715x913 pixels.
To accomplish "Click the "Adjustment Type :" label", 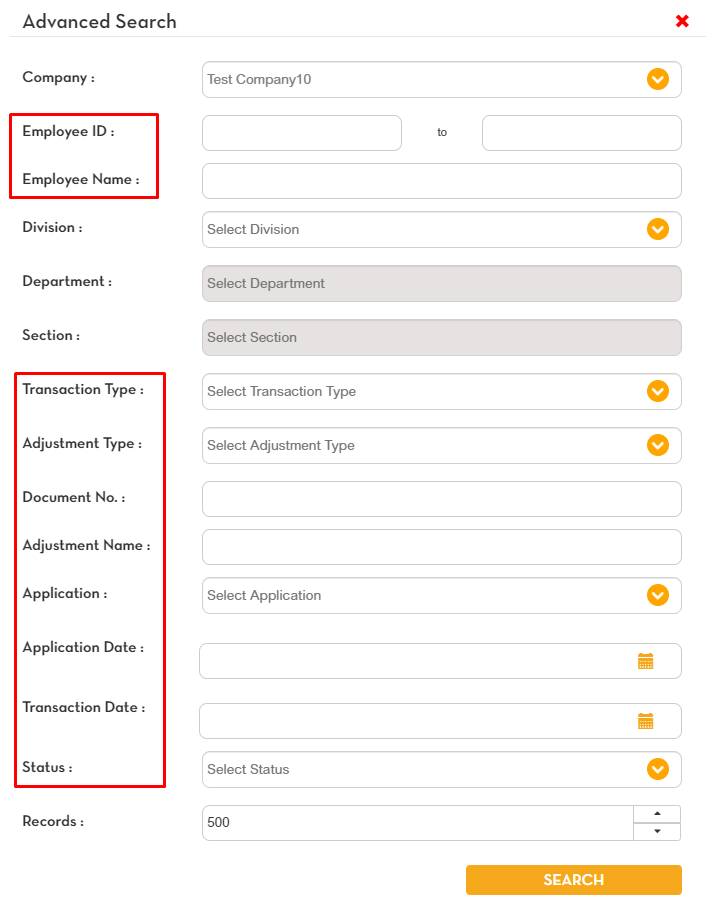I will click(82, 444).
